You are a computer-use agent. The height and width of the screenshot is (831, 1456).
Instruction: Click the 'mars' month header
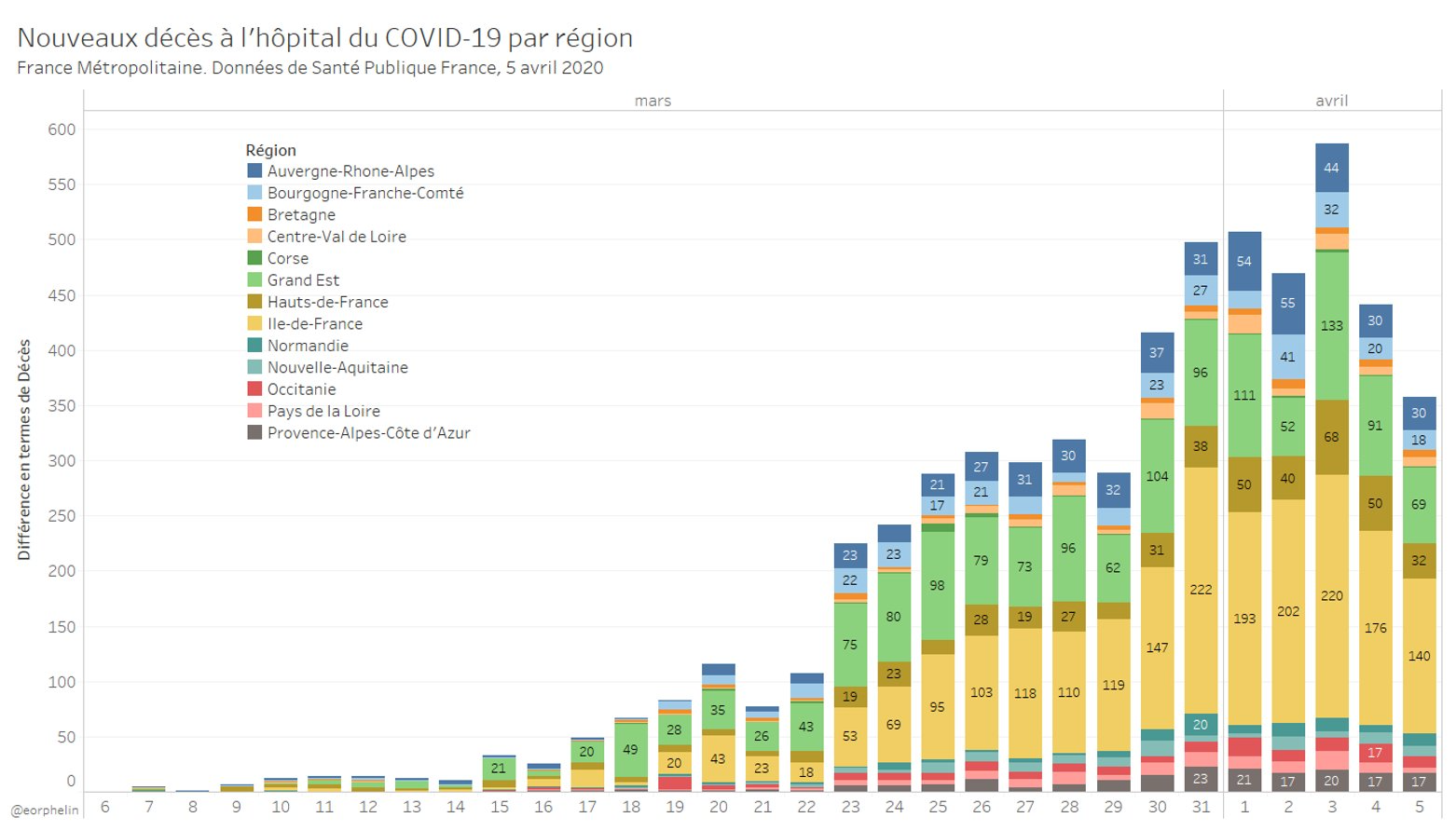[x=652, y=101]
